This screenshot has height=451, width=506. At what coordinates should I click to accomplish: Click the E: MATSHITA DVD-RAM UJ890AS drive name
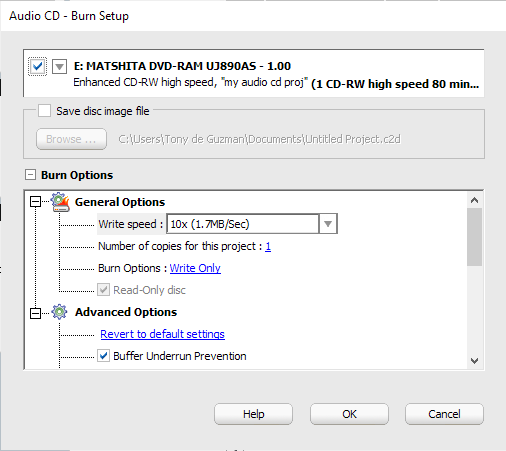pyautogui.click(x=182, y=66)
